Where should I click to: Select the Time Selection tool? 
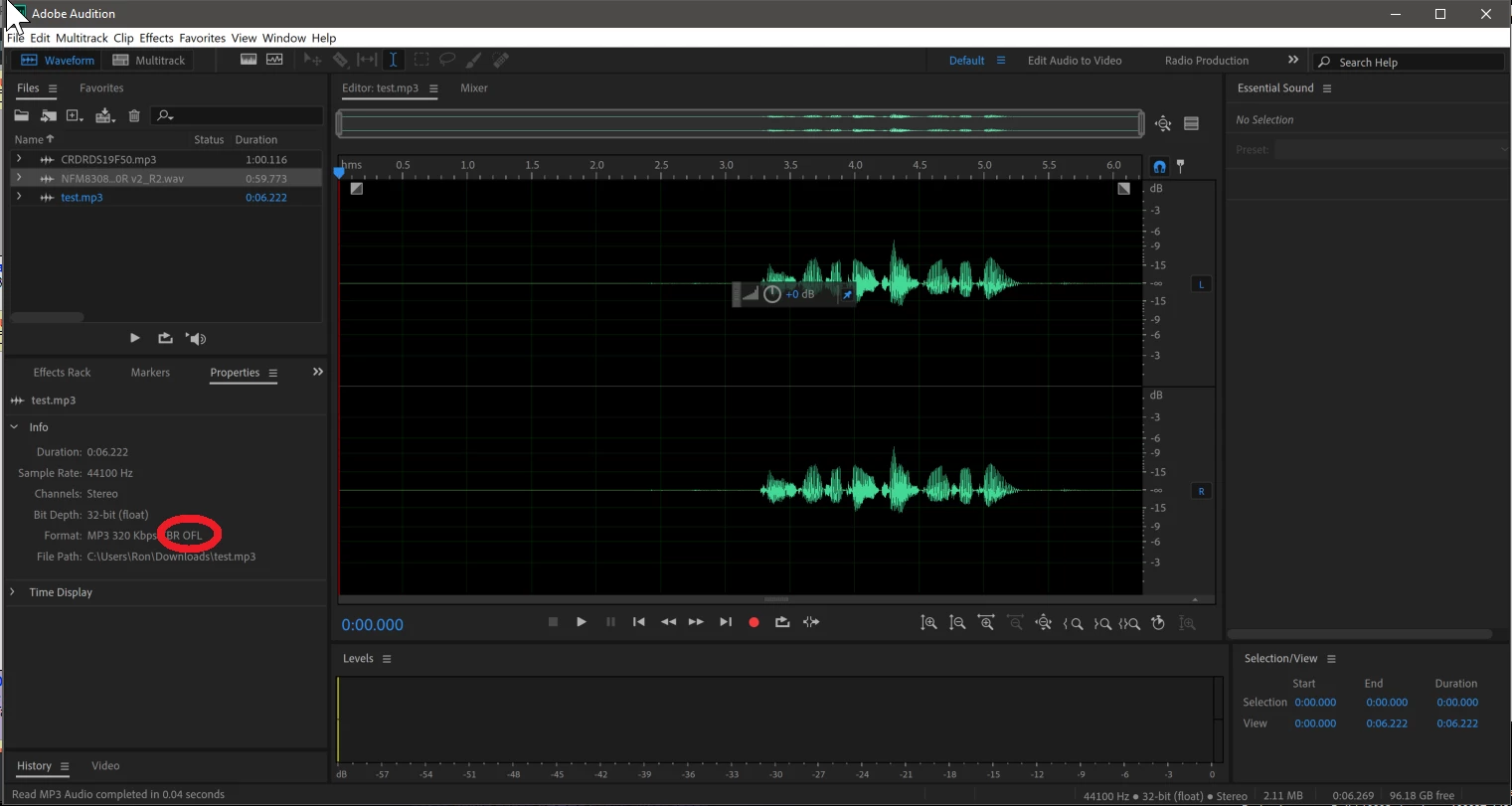tap(394, 60)
